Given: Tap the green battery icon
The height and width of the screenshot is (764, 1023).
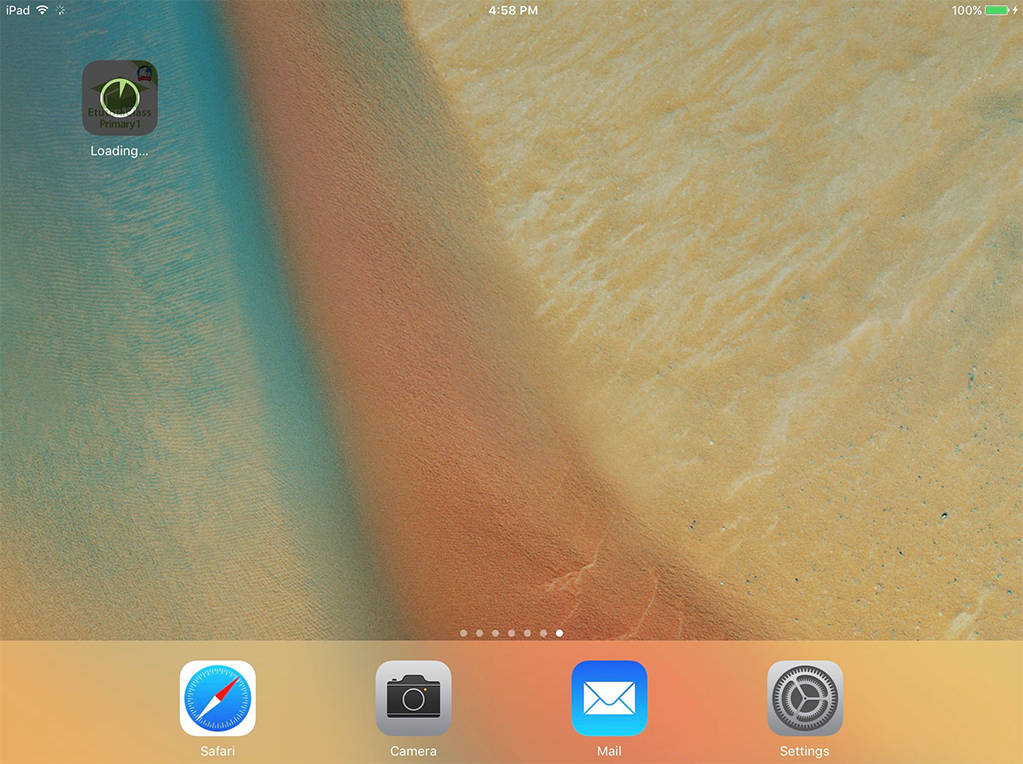Looking at the screenshot, I should point(997,10).
